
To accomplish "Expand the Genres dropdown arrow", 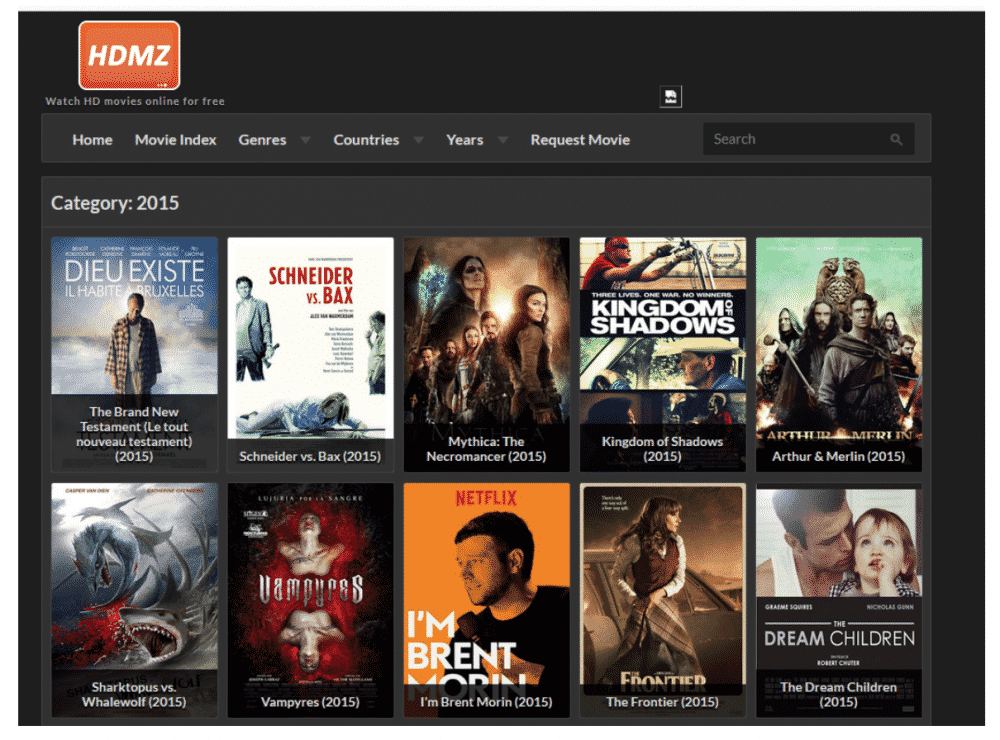I will click(x=305, y=140).
